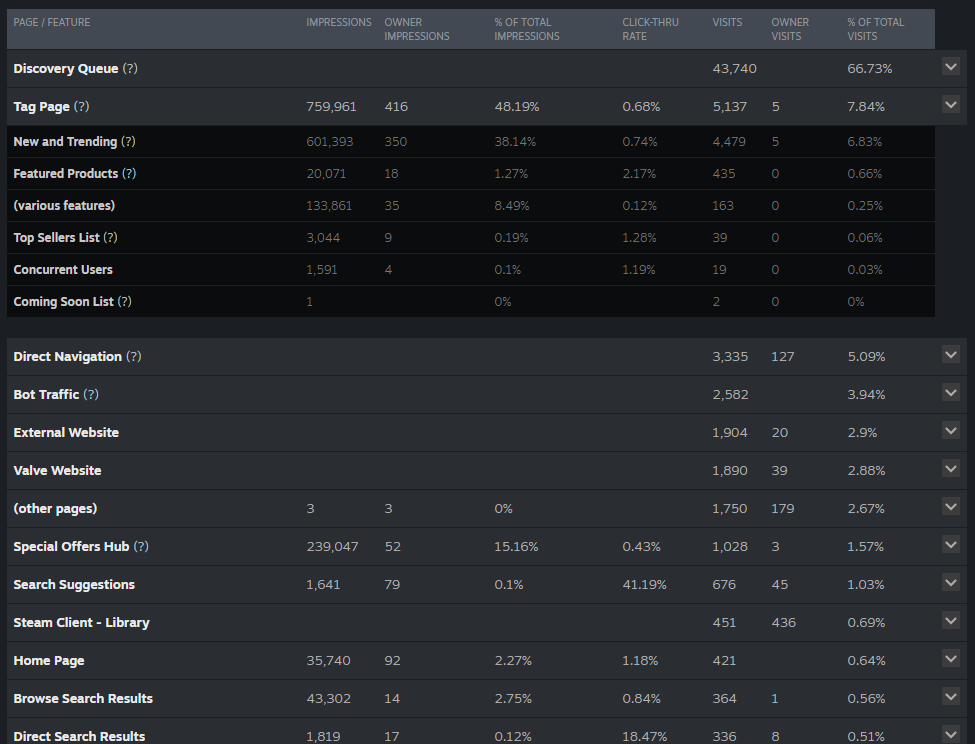Expand the Bot Traffic row chevron
Viewport: 975px width, 744px height.
pos(951,393)
